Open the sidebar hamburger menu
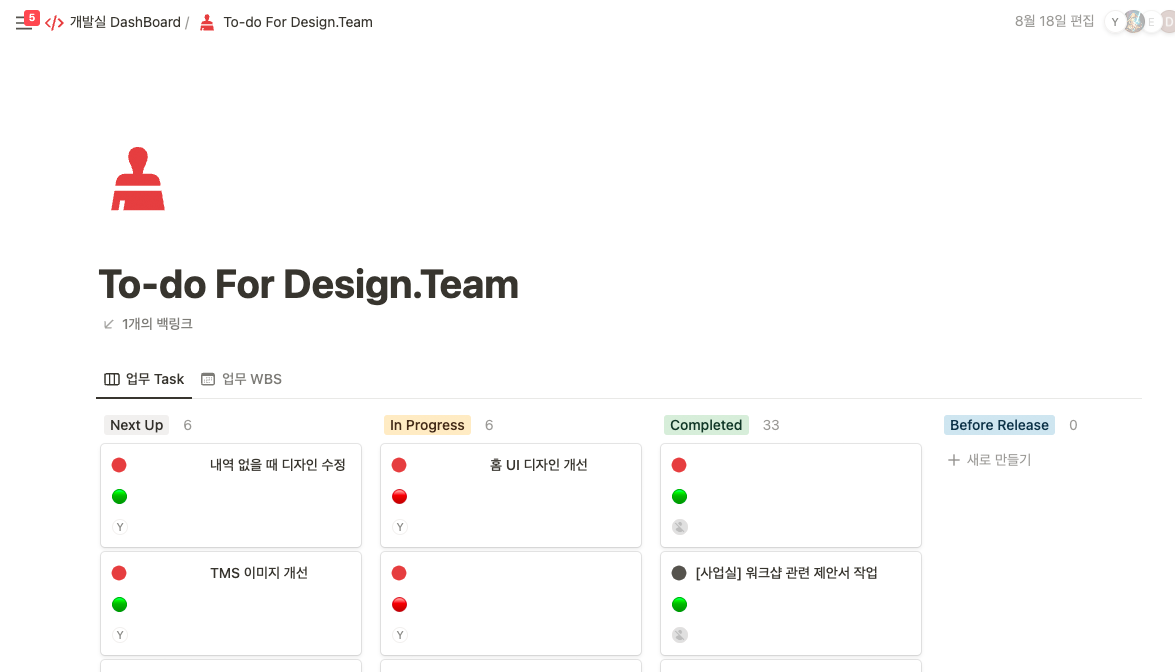 23,23
